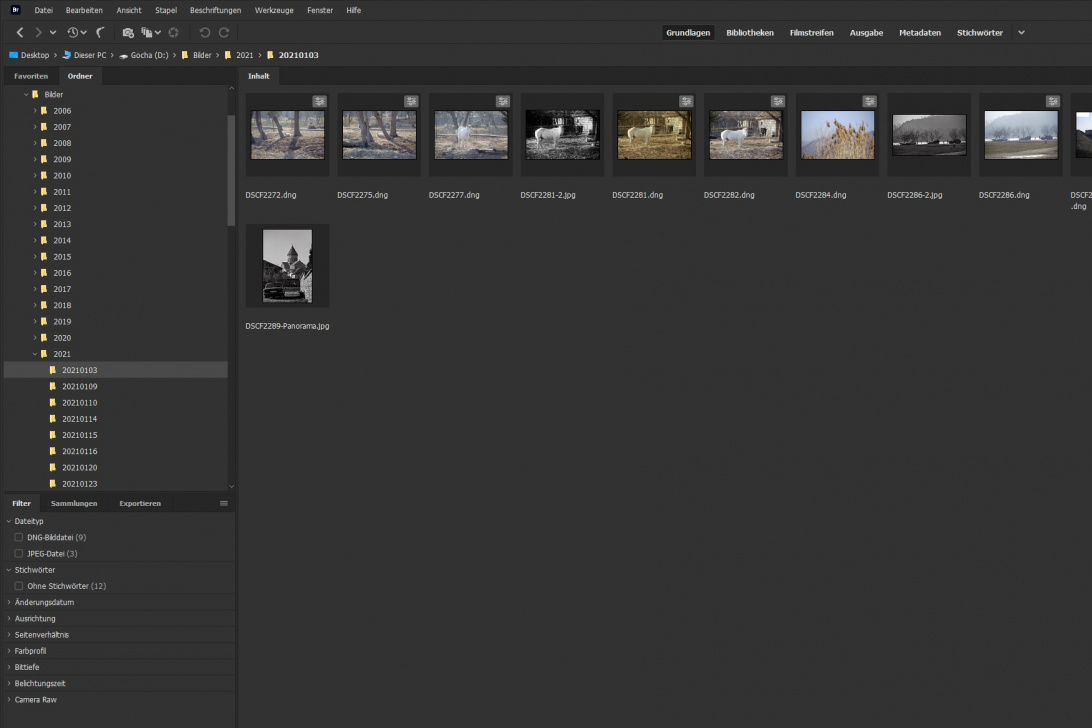Screen dimensions: 1092x728
Task: Expand the 2019 folder in the tree
Action: pyautogui.click(x=34, y=322)
